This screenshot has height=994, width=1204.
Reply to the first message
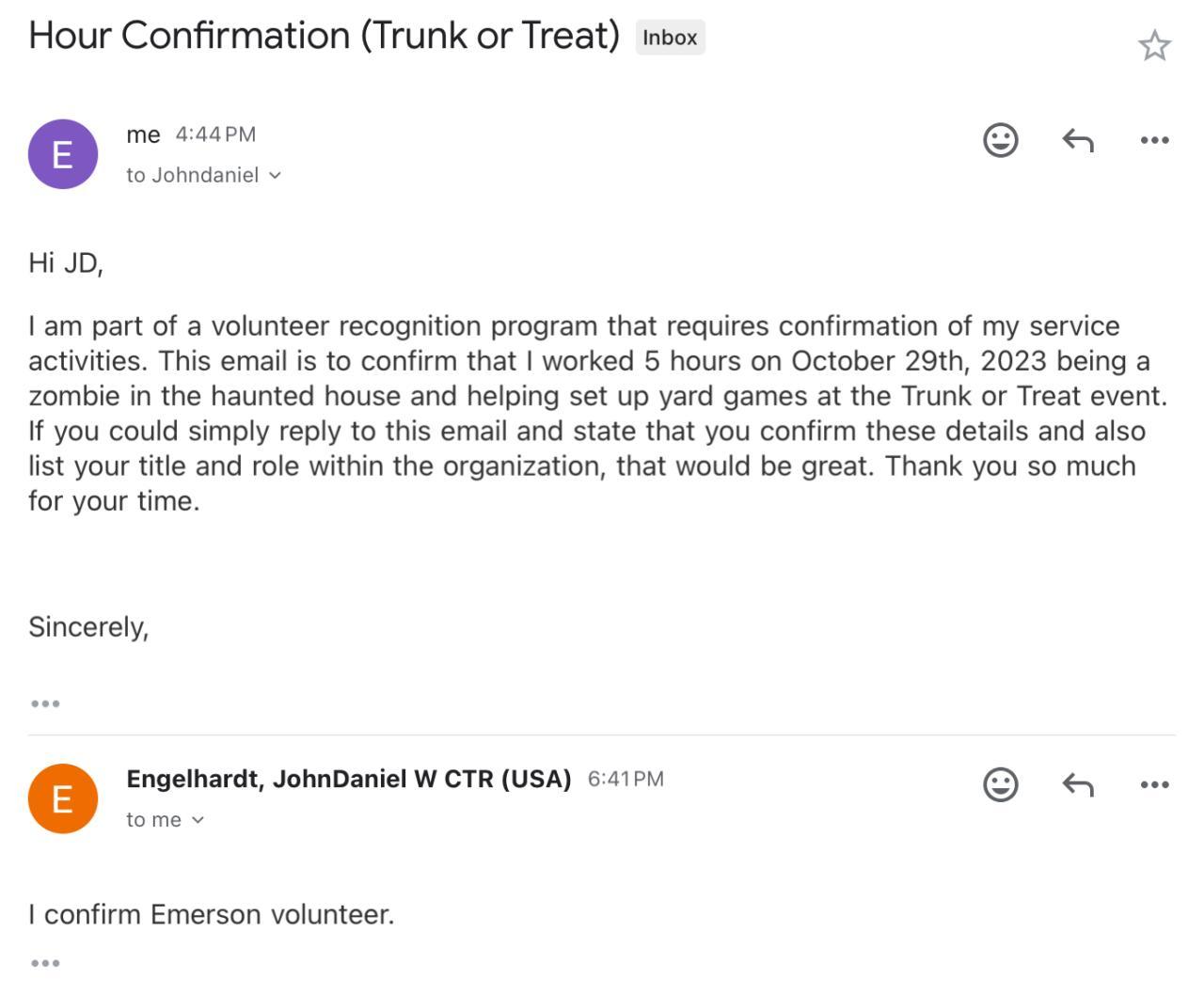[x=1078, y=140]
